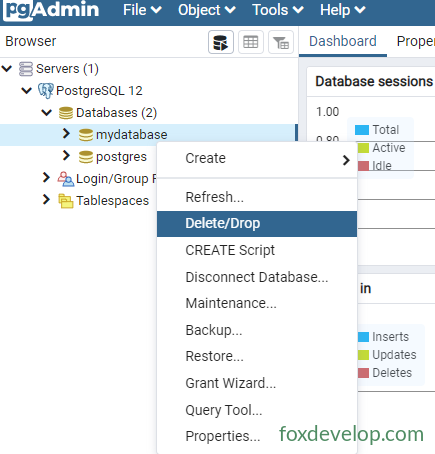Screen dimensions: 435x454
Task: Select the postgres database tree item
Action: click(x=121, y=157)
